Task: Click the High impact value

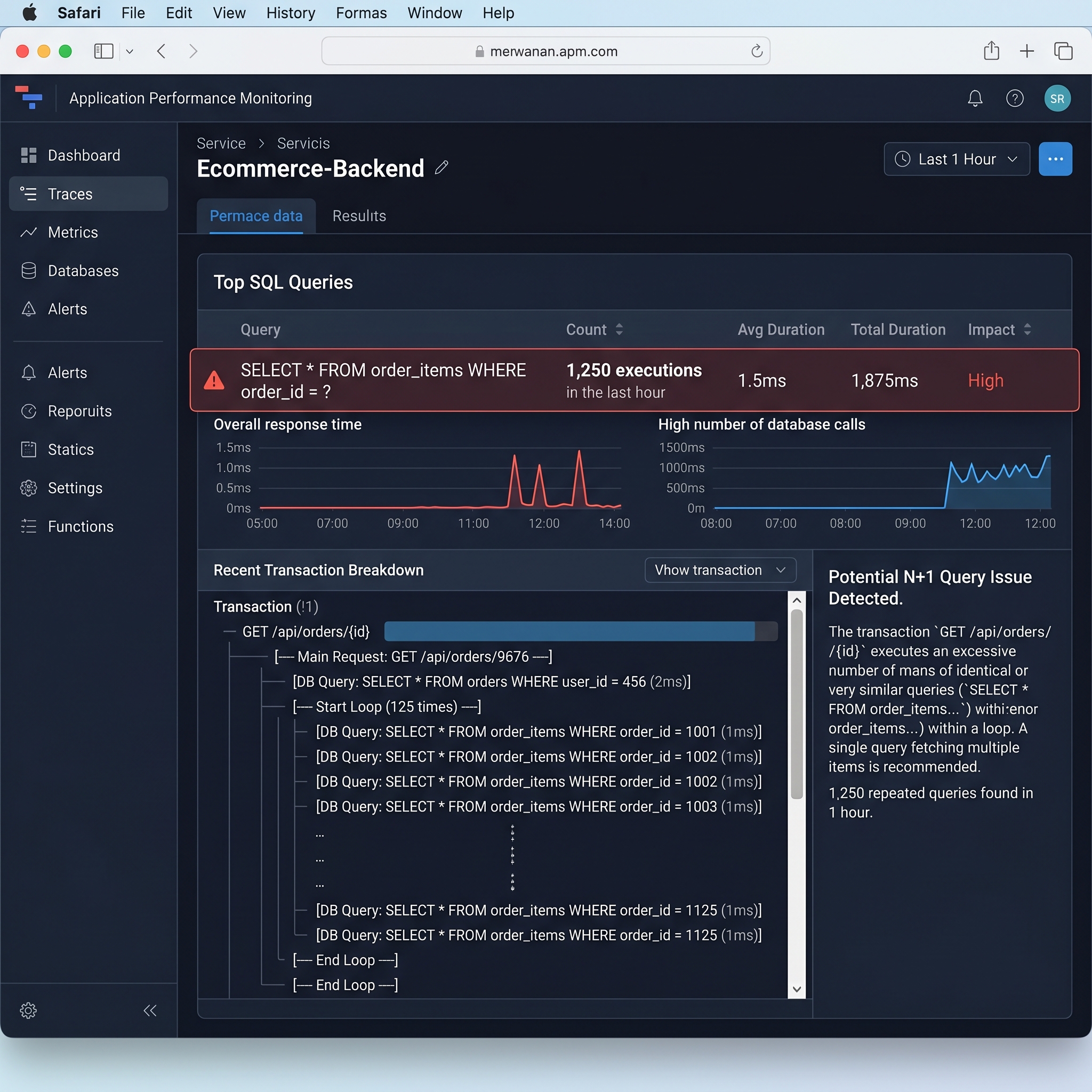Action: click(986, 380)
